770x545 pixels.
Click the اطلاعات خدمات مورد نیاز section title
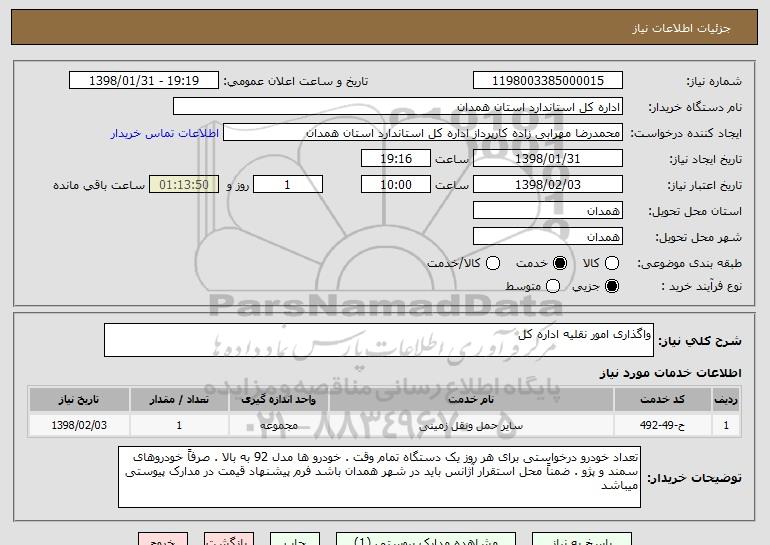coord(670,373)
